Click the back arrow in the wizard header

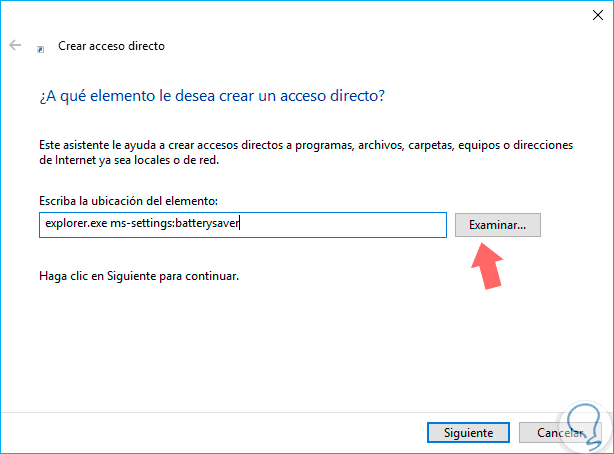16,46
